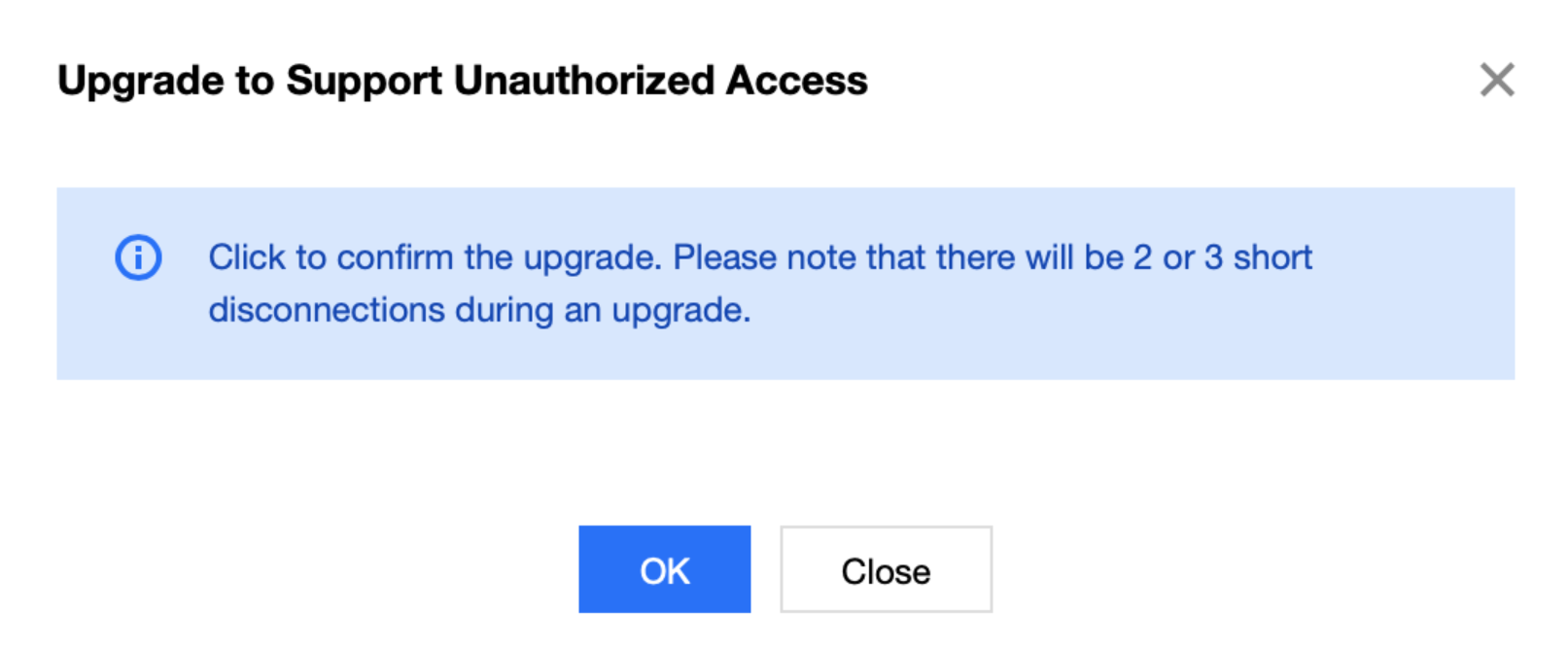Confirm the upgrade with the OK button
Viewport: 1568px width, 646px height.
[x=664, y=570]
